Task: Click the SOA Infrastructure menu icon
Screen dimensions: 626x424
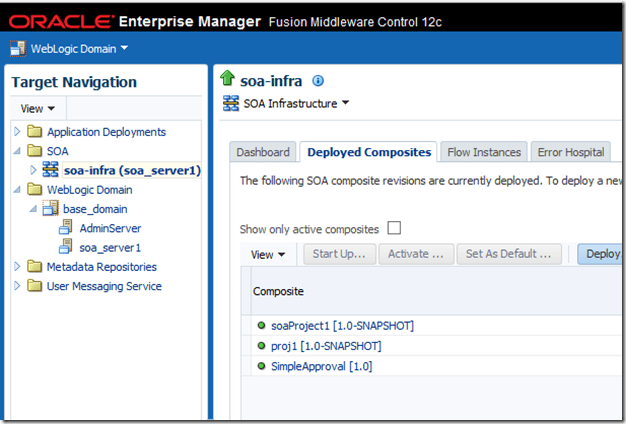Action: (231, 103)
